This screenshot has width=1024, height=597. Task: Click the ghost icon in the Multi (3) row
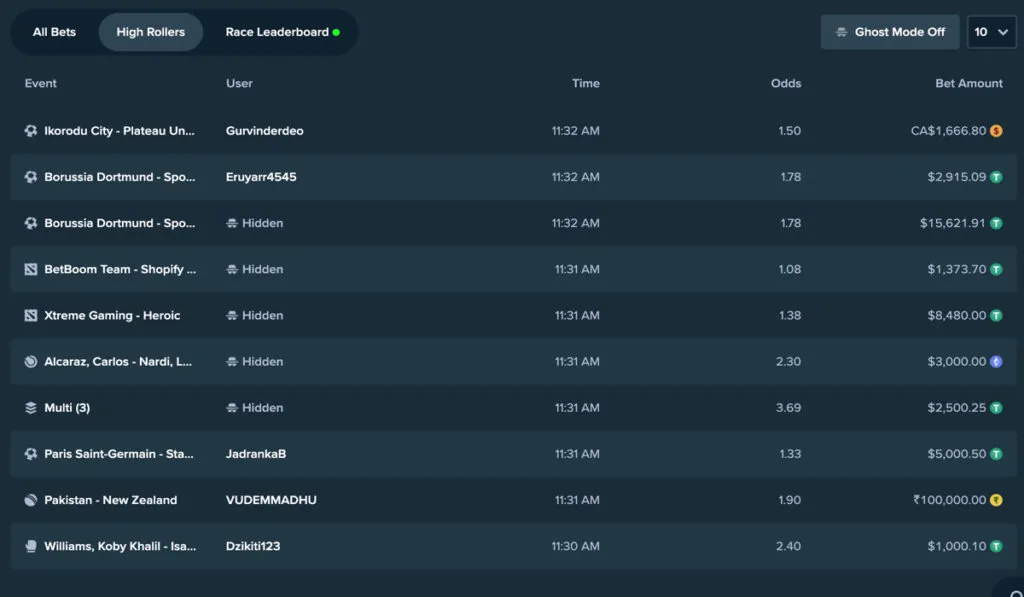coord(232,408)
